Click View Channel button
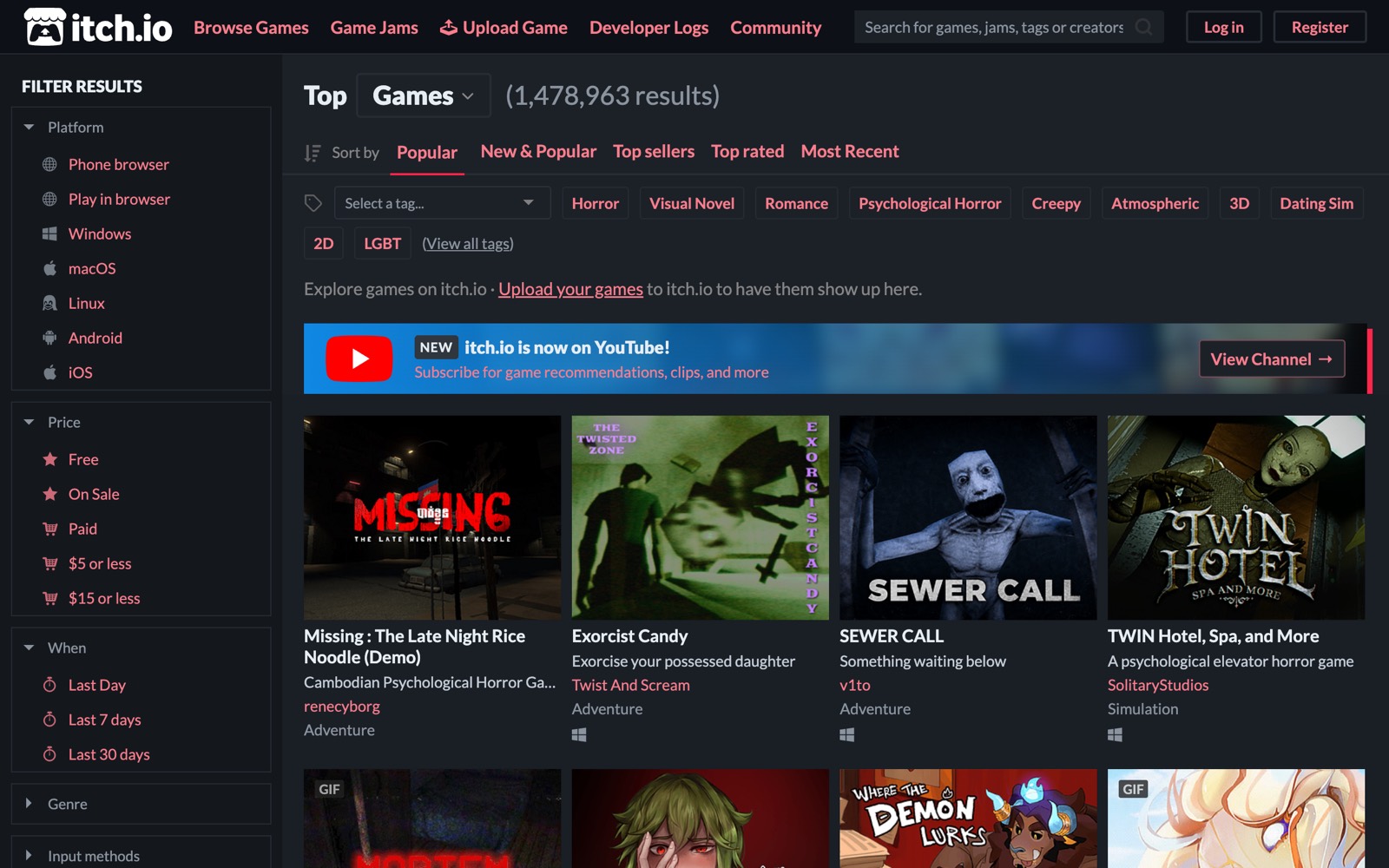The image size is (1389, 868). coord(1272,358)
